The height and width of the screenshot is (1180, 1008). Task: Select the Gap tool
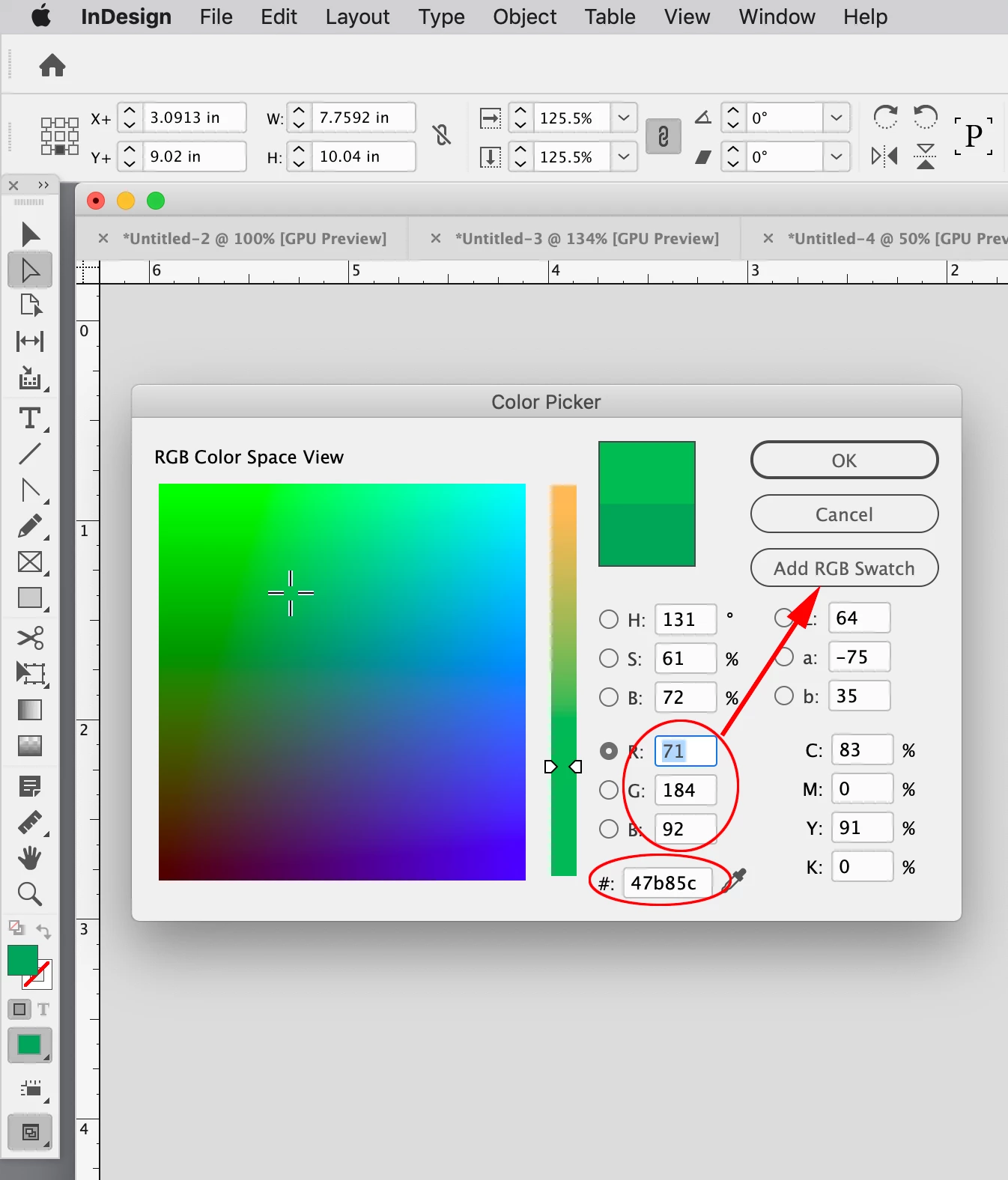click(30, 341)
